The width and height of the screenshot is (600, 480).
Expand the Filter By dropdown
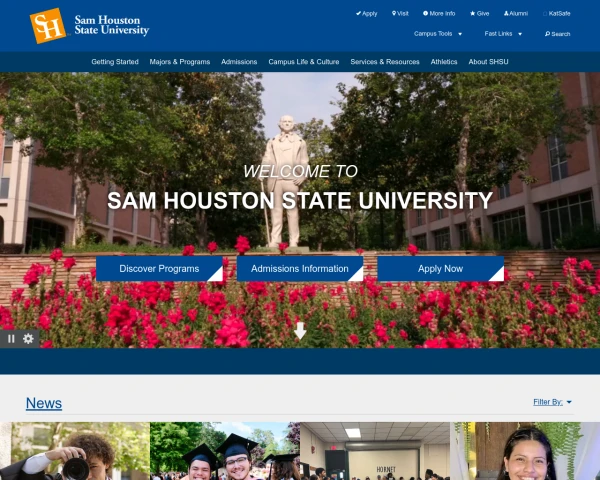552,402
